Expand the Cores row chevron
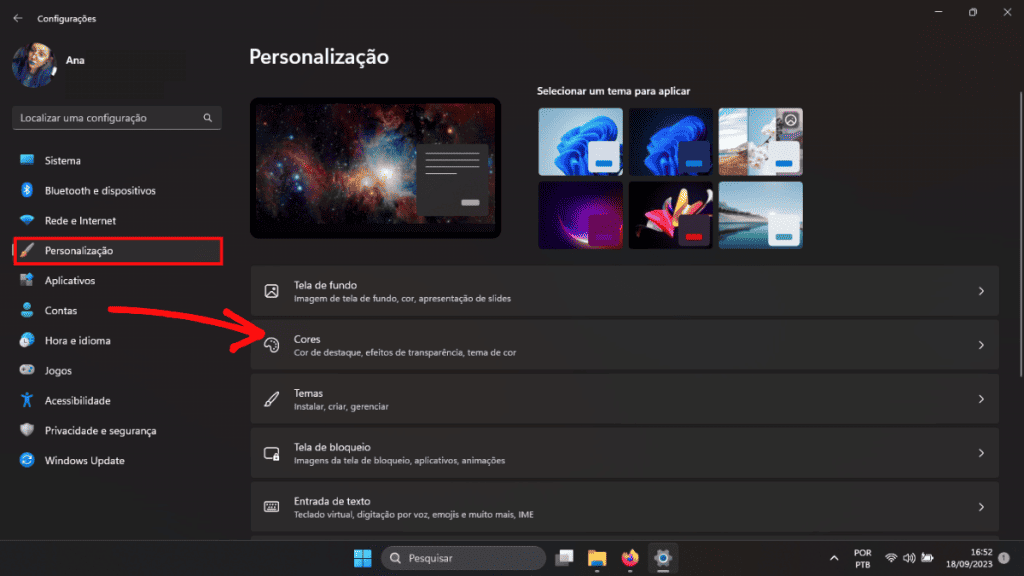Screen dimensions: 1024x576 tap(981, 345)
